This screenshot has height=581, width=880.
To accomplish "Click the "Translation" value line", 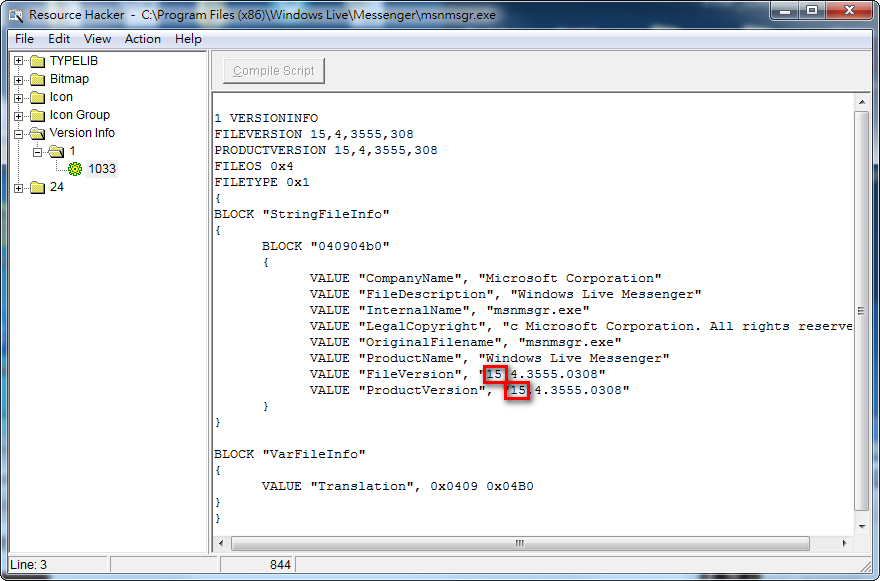I will [x=397, y=486].
